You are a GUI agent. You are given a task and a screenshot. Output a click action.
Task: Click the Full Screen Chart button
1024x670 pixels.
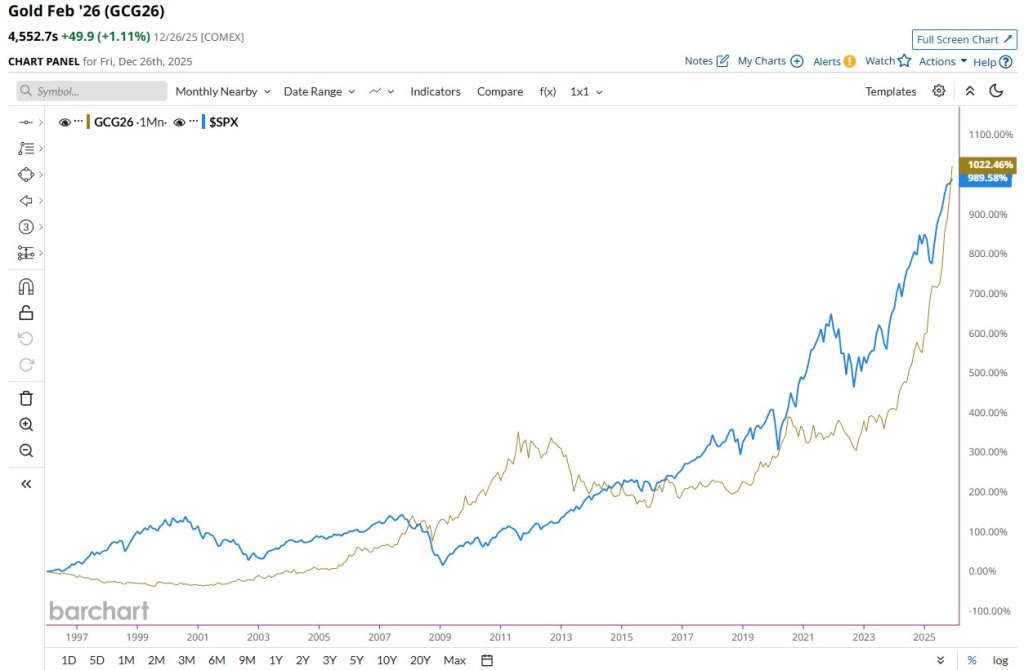[x=964, y=39]
